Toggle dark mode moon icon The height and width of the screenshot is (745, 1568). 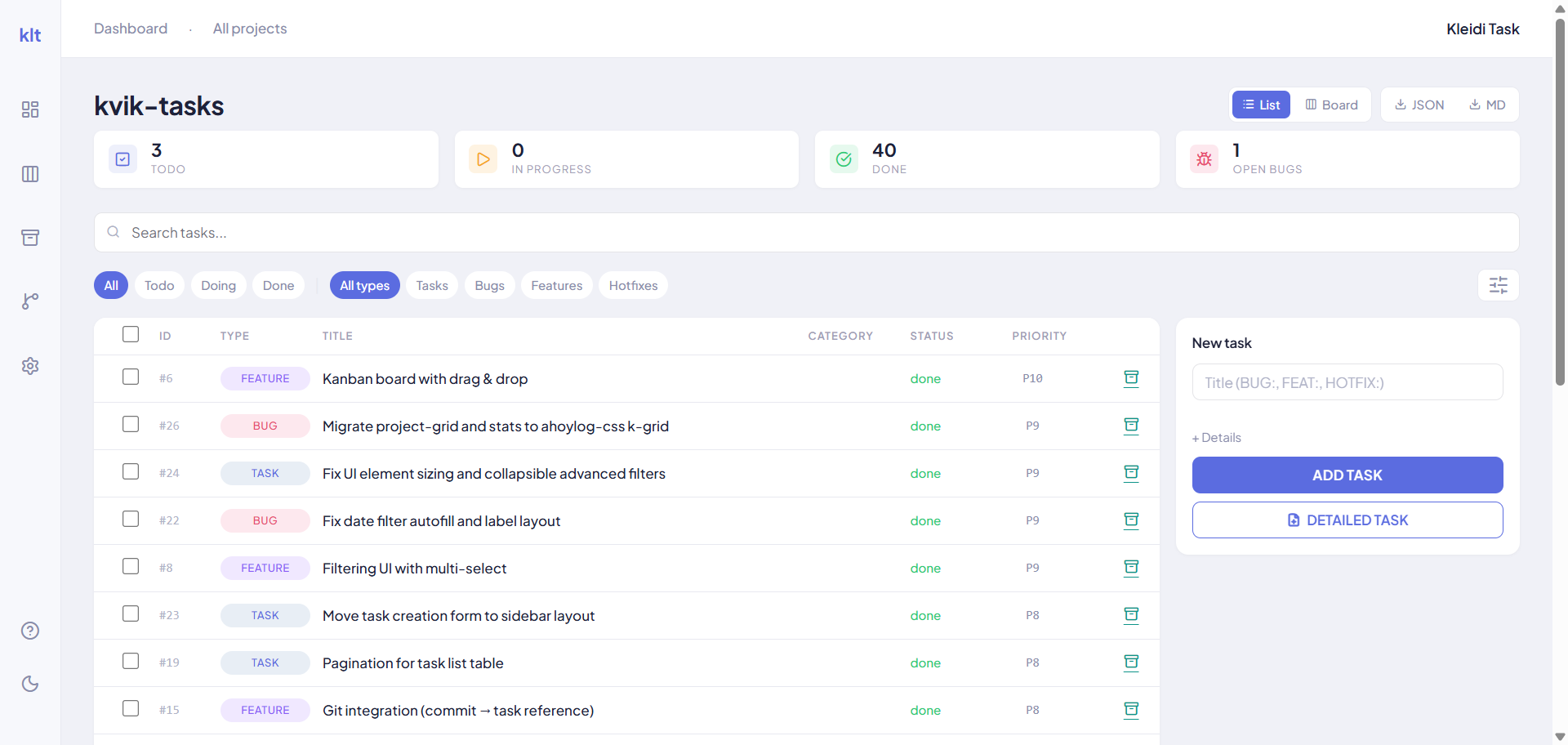pos(30,684)
